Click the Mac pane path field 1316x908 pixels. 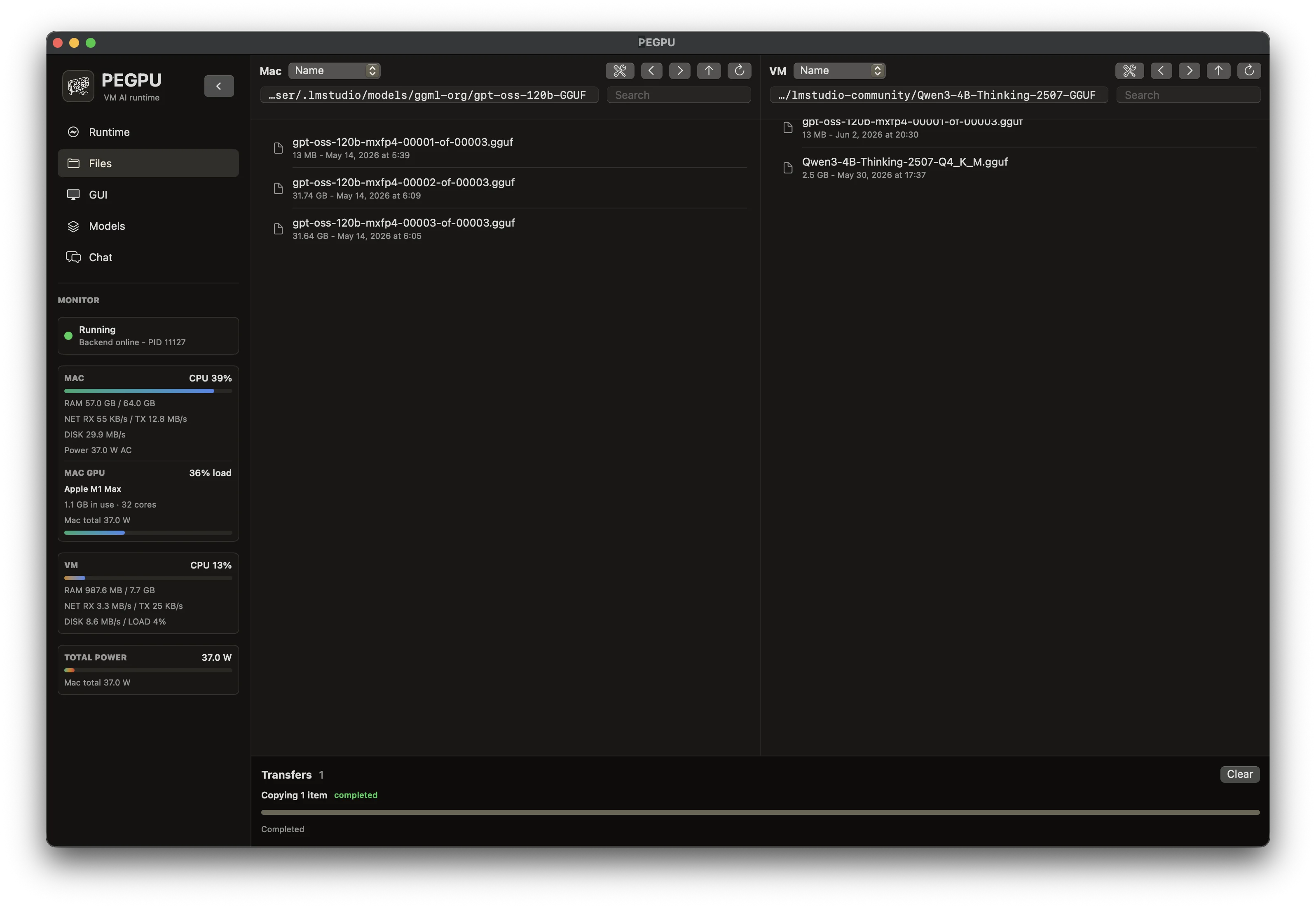tap(429, 95)
